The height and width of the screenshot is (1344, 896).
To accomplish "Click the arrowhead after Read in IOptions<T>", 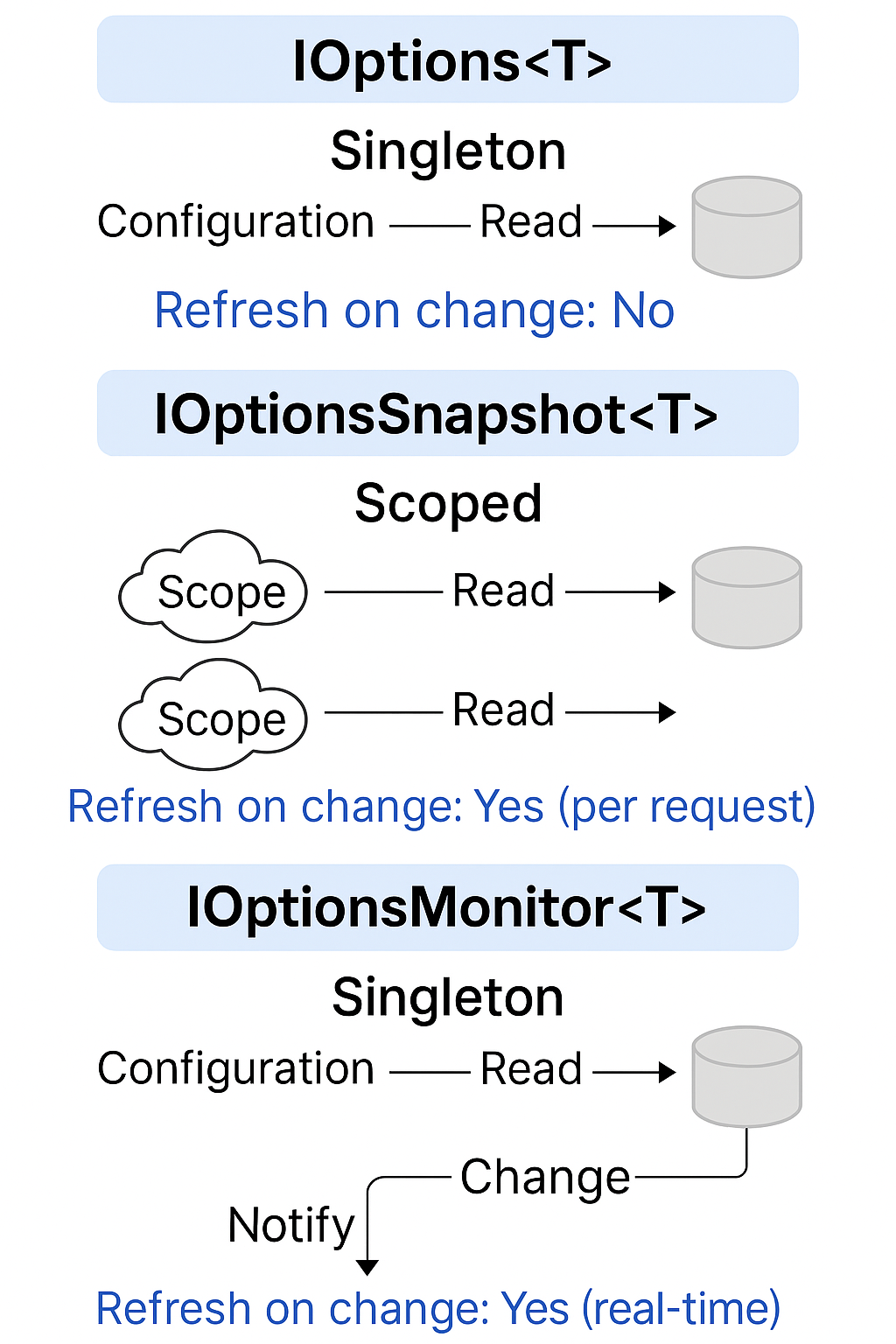I will click(x=667, y=227).
